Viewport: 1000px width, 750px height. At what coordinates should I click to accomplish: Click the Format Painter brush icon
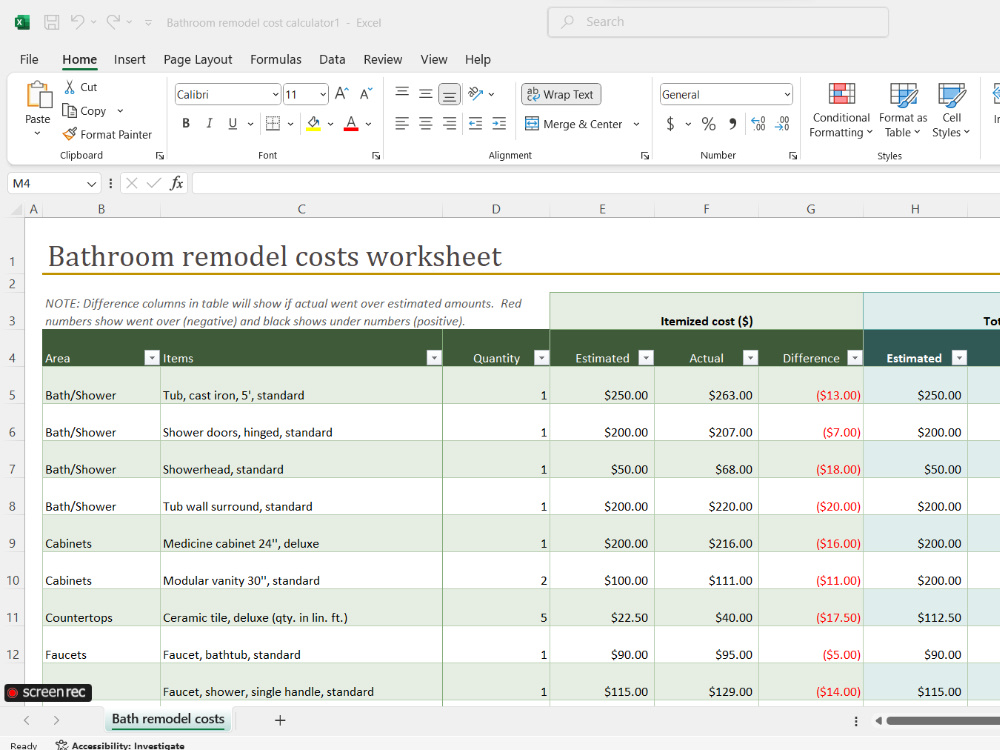(x=70, y=134)
